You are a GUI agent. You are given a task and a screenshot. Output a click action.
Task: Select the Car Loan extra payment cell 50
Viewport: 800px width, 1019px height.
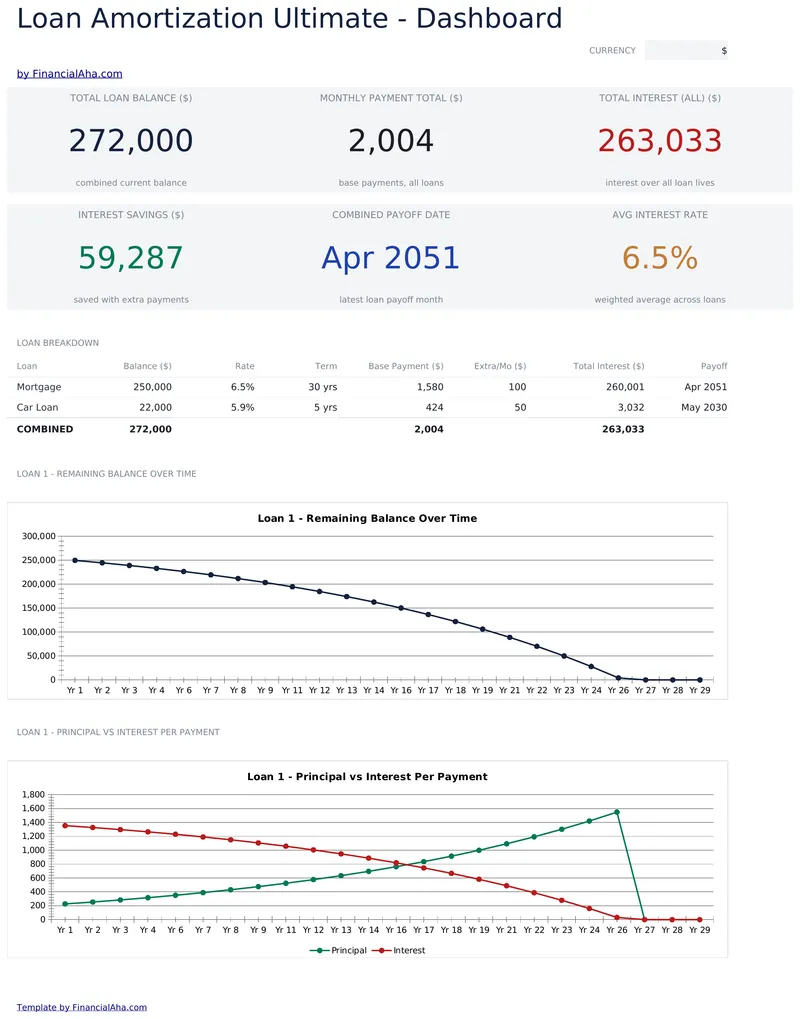tap(520, 407)
